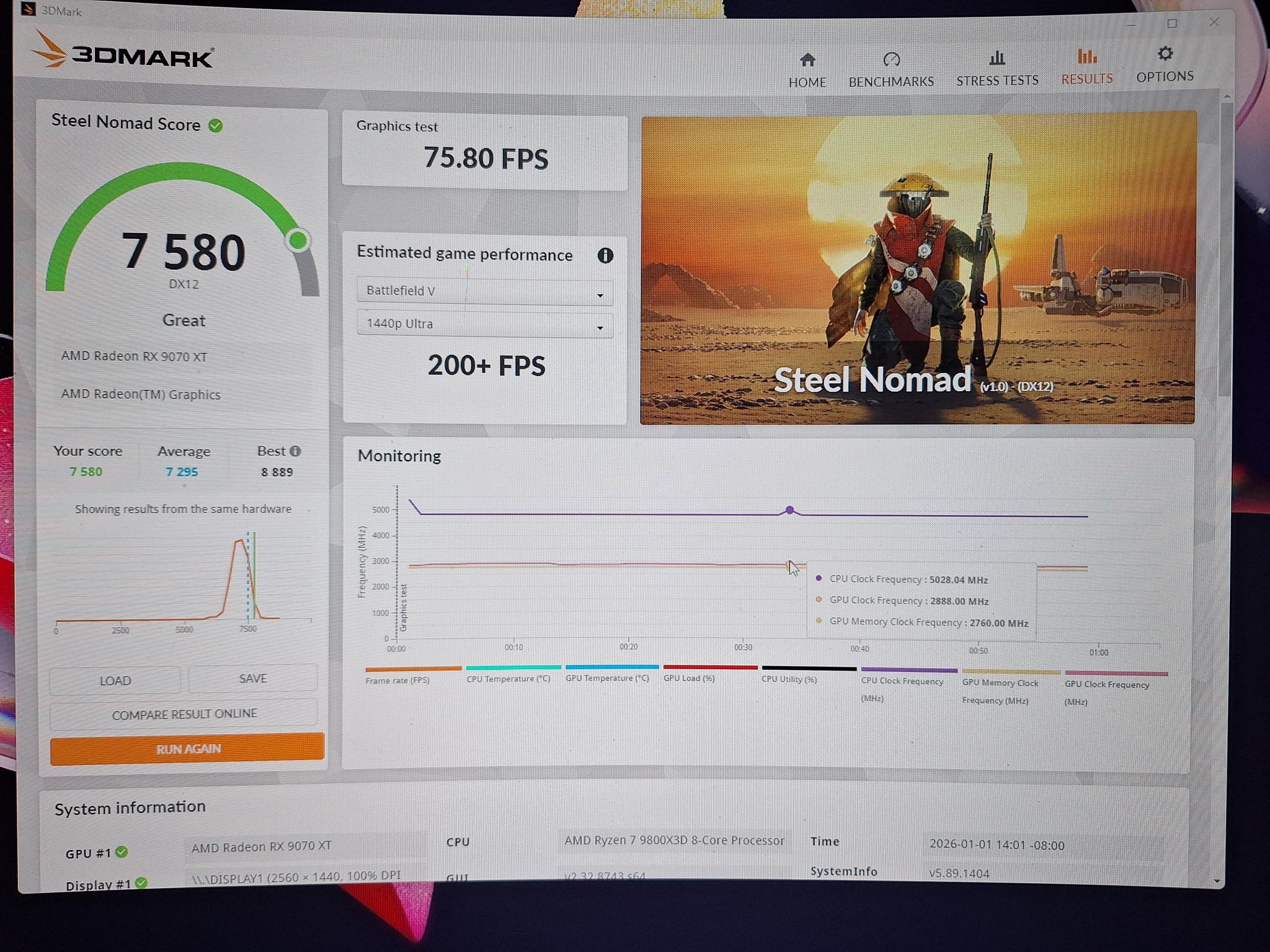Screen dimensions: 1270x952
Task: Click the info icon next to Best score
Action: click(296, 451)
